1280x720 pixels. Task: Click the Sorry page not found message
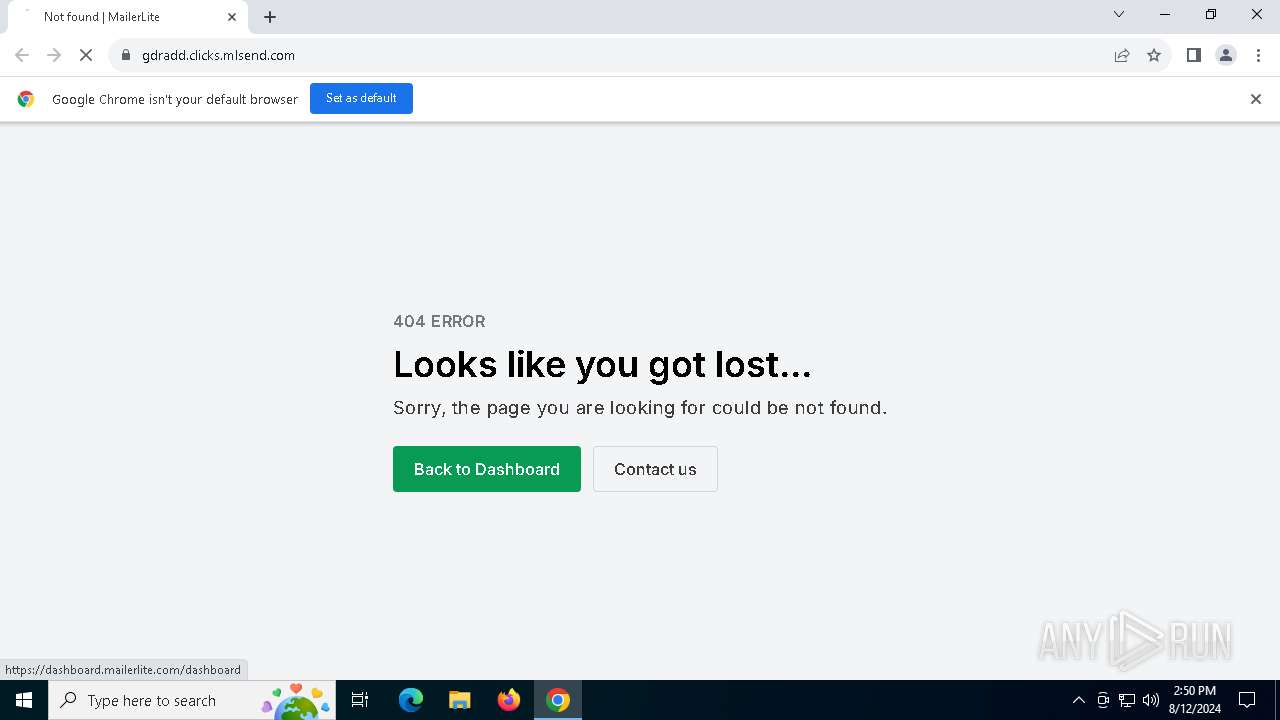tap(640, 407)
